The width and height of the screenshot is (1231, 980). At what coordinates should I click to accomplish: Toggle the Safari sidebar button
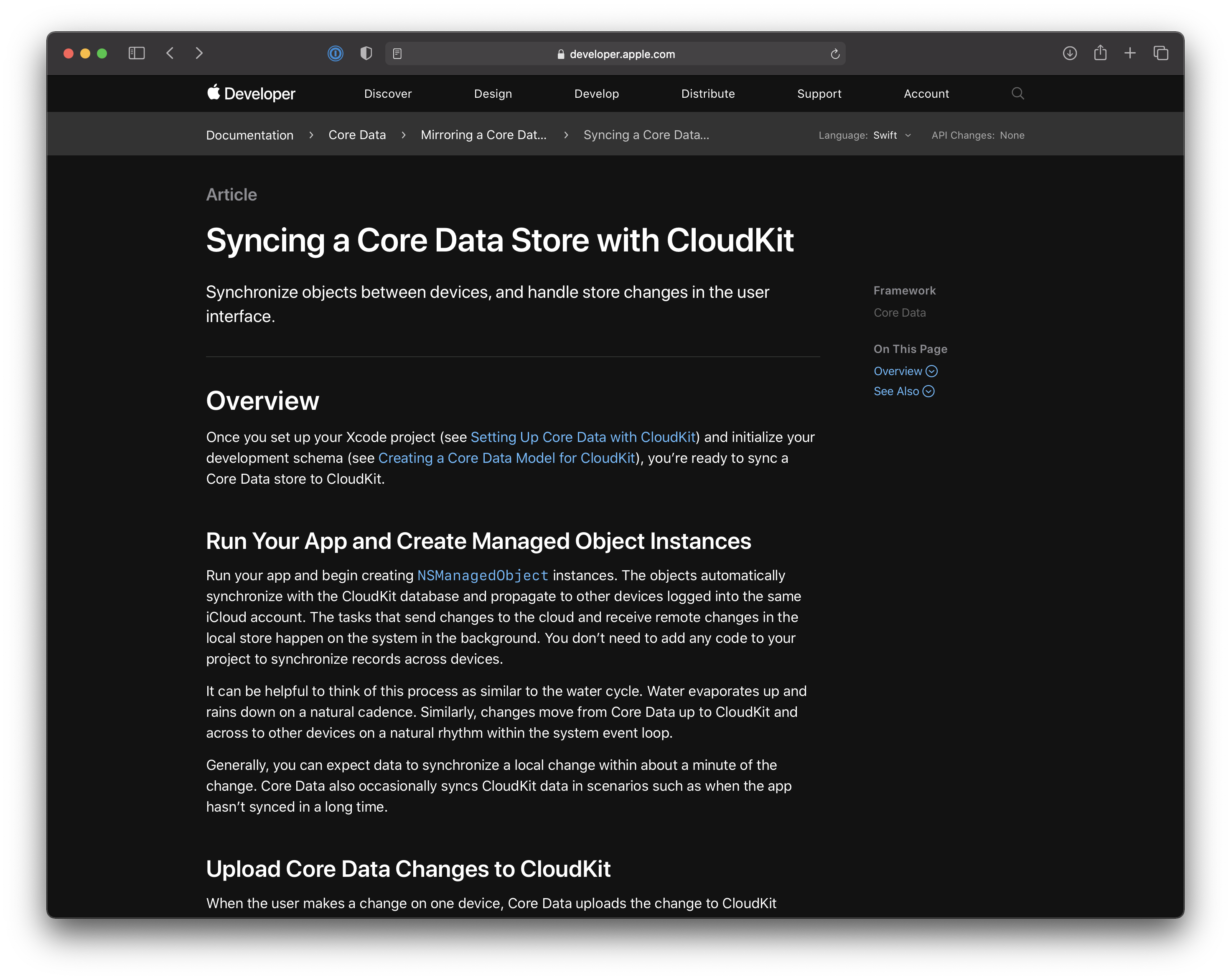point(137,53)
